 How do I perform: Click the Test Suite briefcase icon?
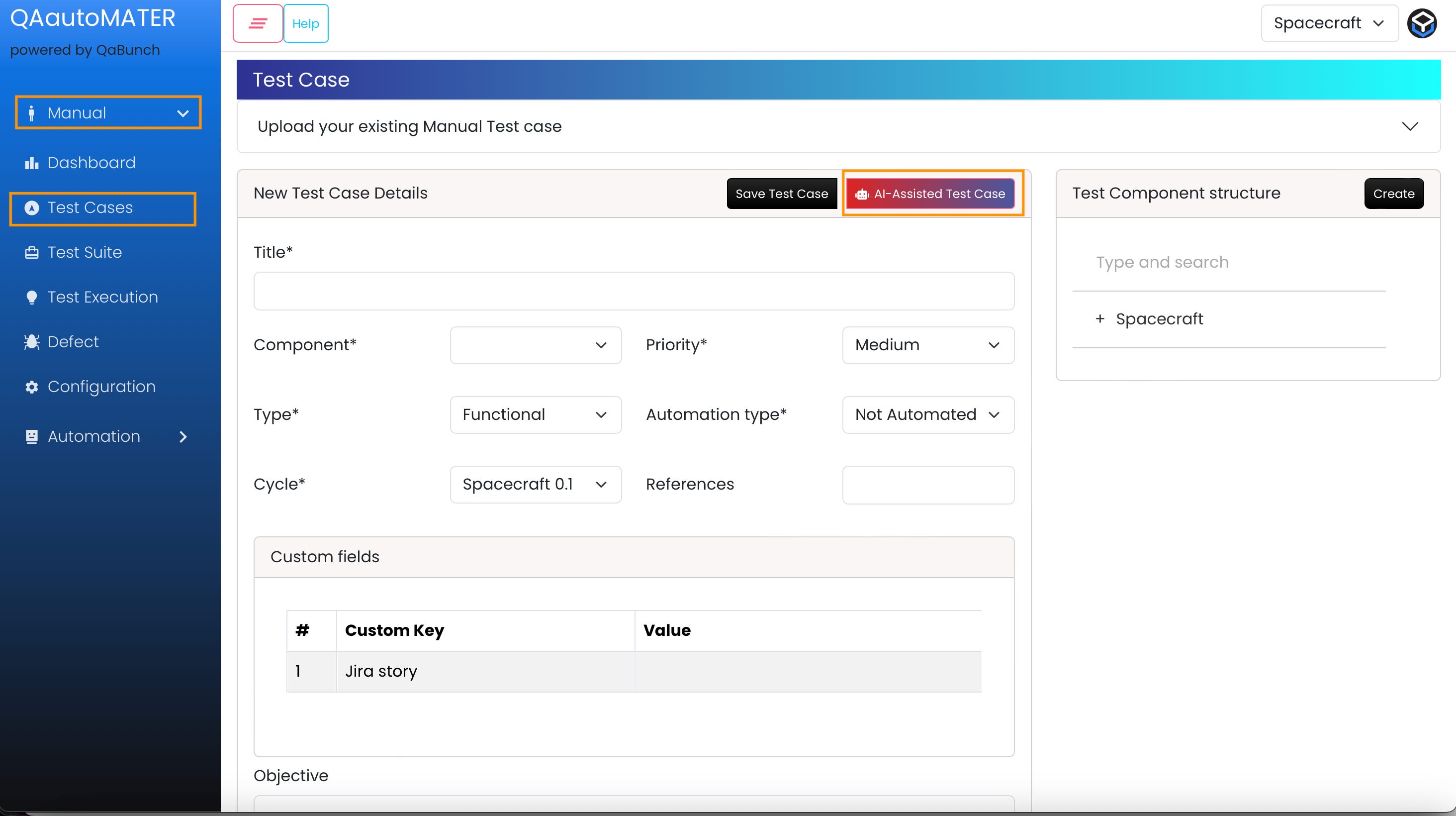coord(32,253)
